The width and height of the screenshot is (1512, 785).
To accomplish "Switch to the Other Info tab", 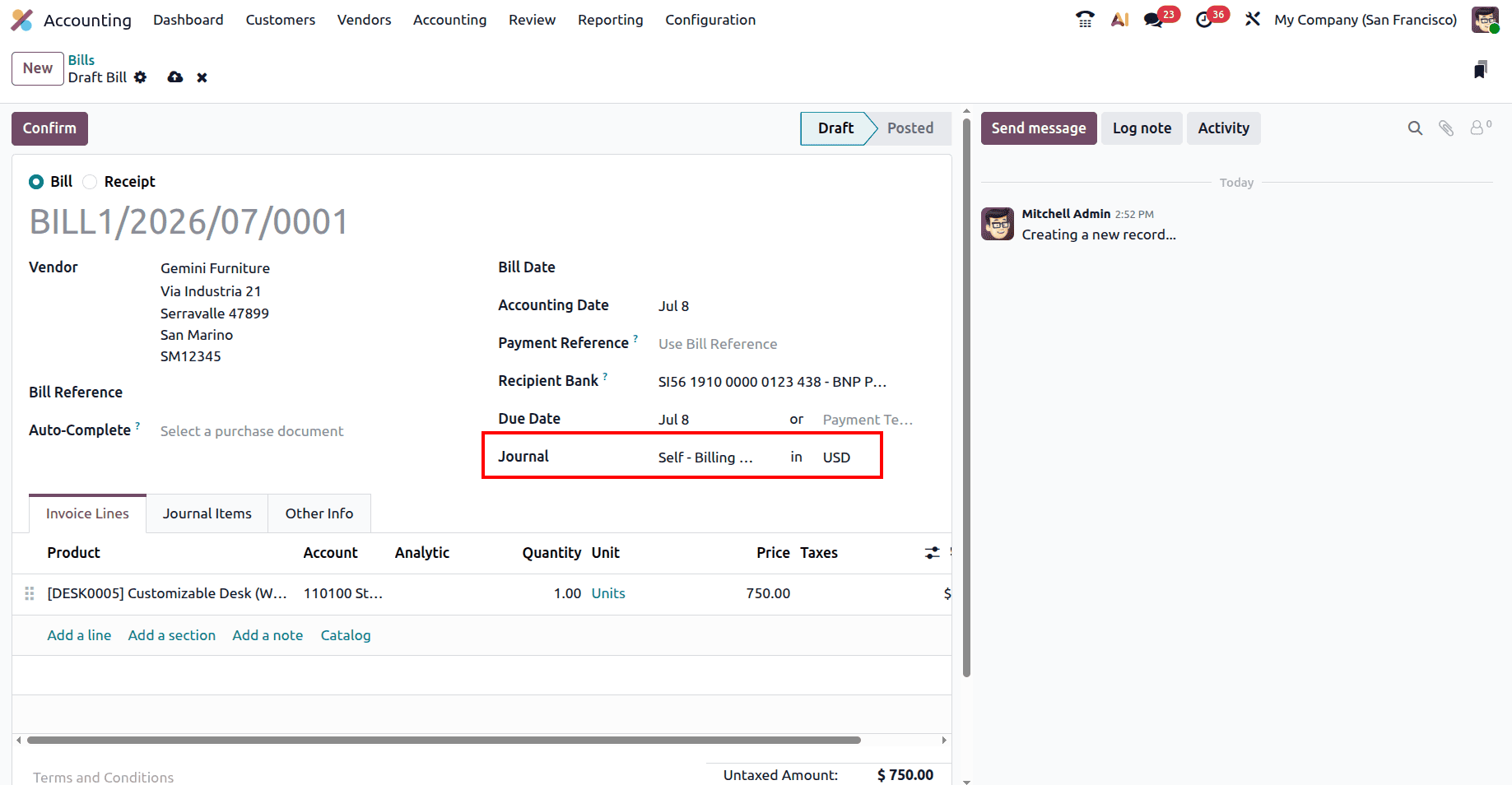I will (319, 513).
